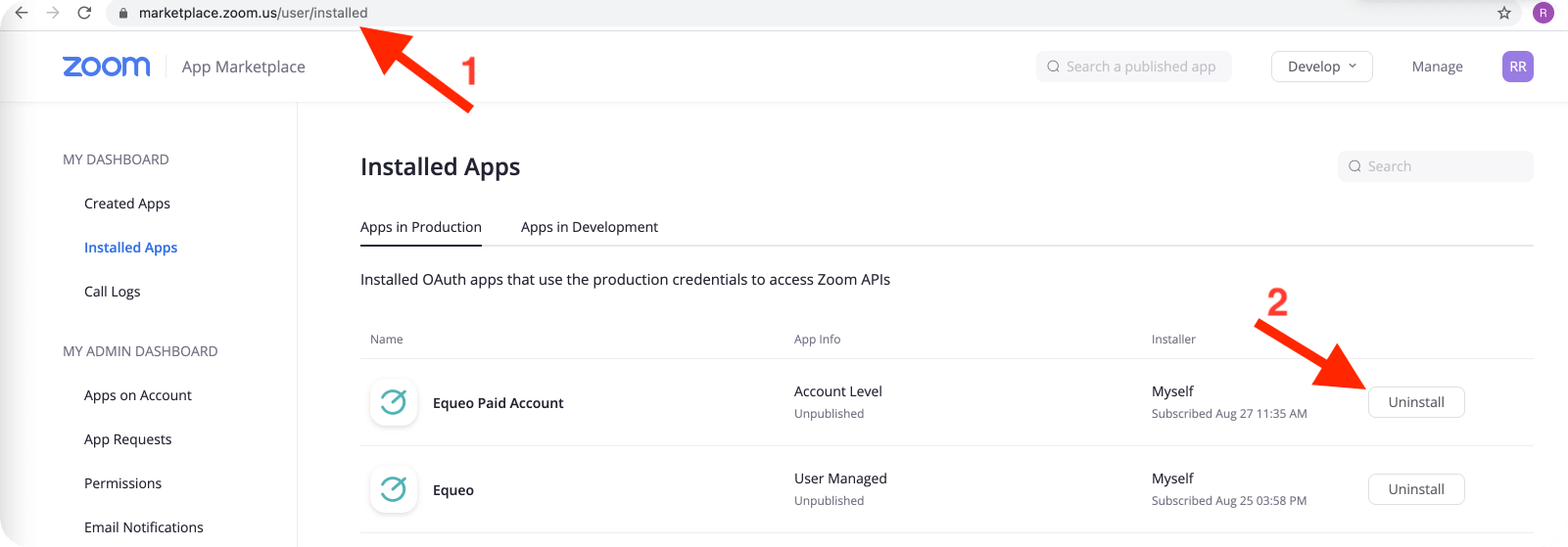Open Permissions in the sidebar
The width and height of the screenshot is (1568, 547).
click(x=123, y=483)
